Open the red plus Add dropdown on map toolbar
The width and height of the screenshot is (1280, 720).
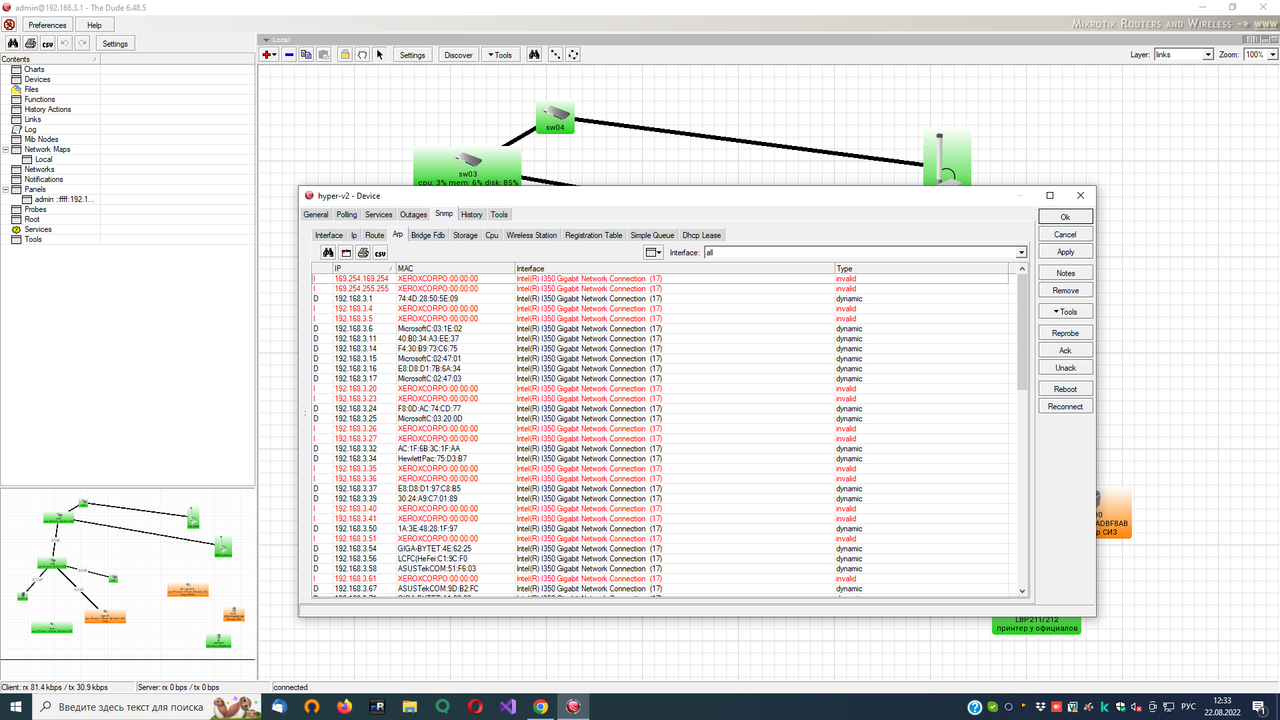(269, 55)
